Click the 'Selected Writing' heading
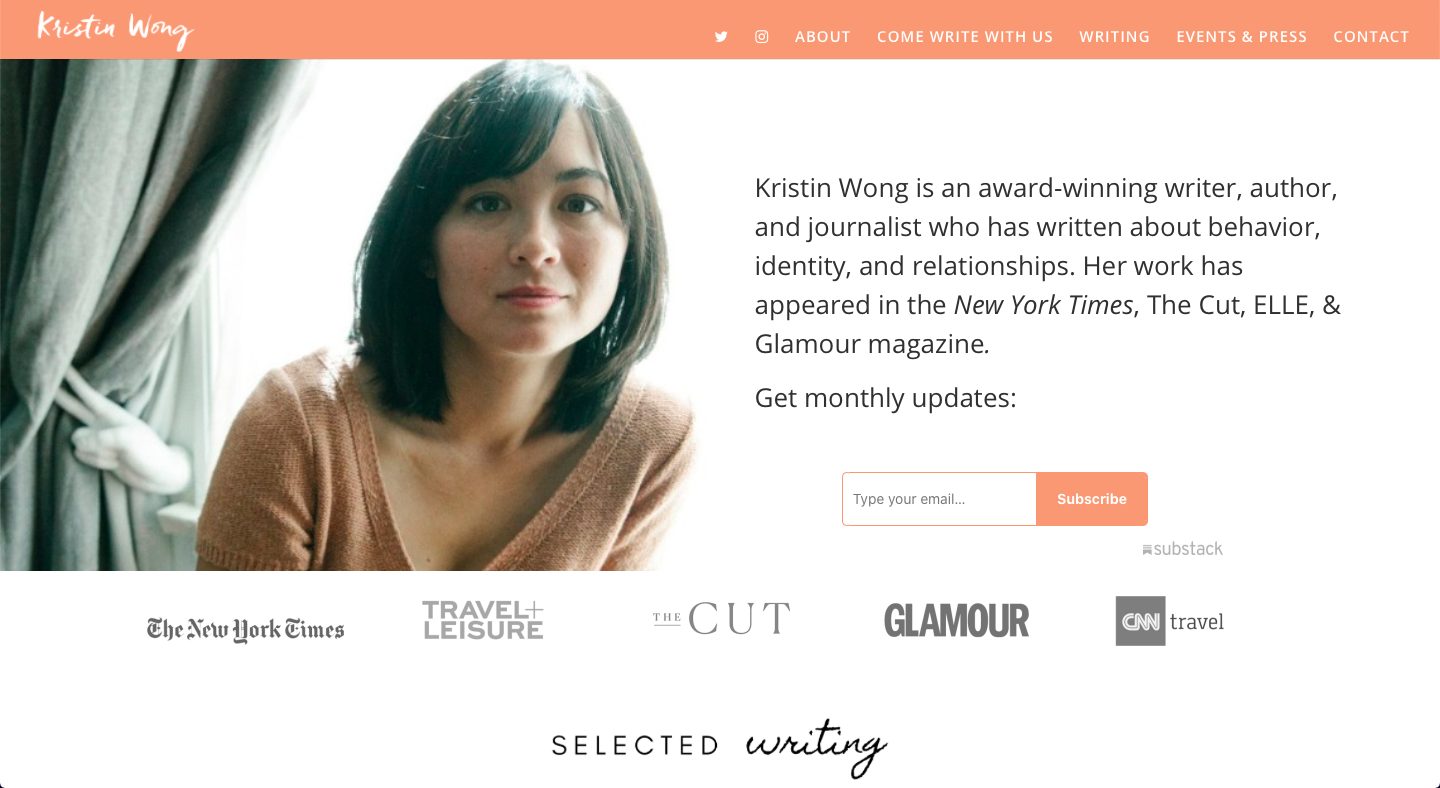This screenshot has width=1440, height=788. click(720, 747)
